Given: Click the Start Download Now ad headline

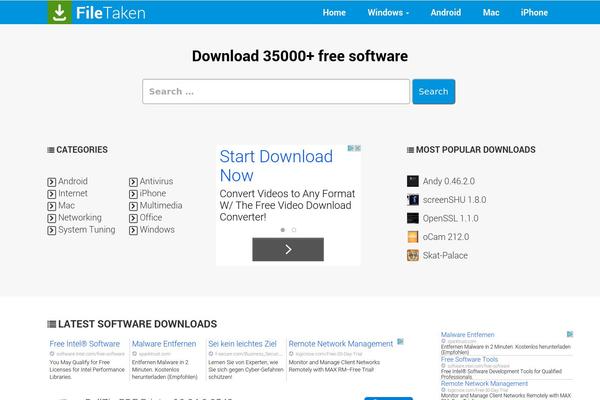Looking at the screenshot, I should (276, 166).
